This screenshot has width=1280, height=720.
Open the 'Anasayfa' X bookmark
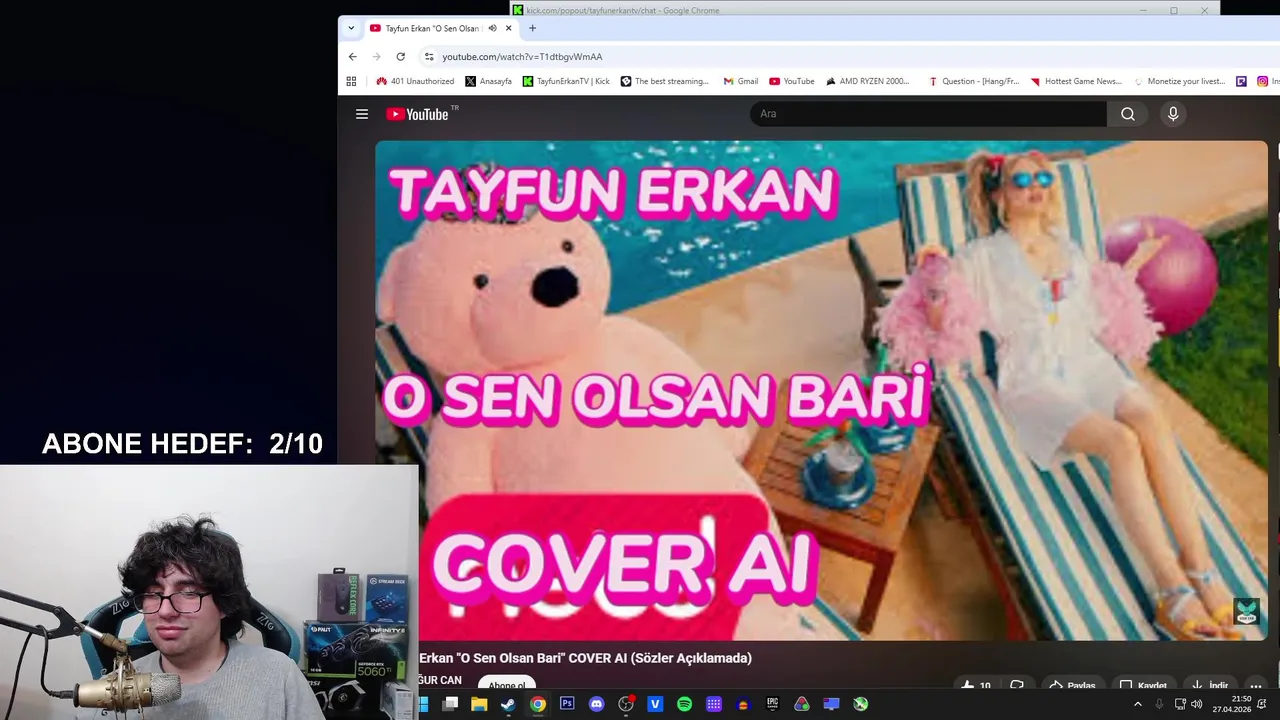coord(488,81)
